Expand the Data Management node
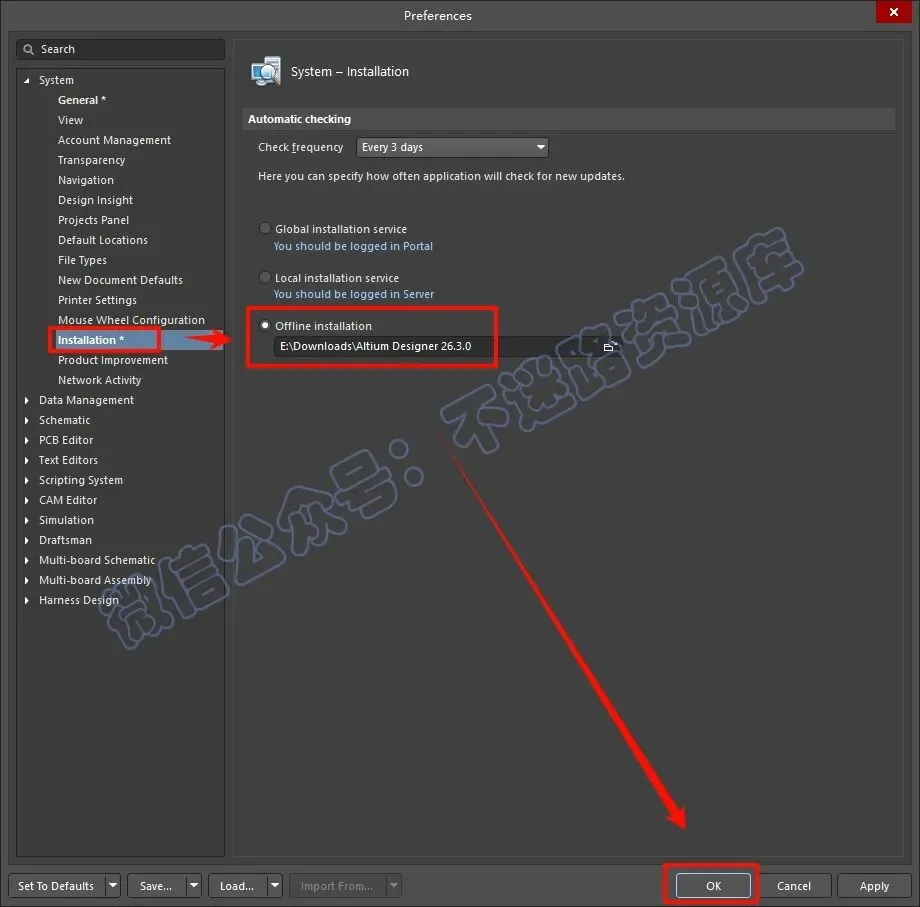 (x=26, y=400)
